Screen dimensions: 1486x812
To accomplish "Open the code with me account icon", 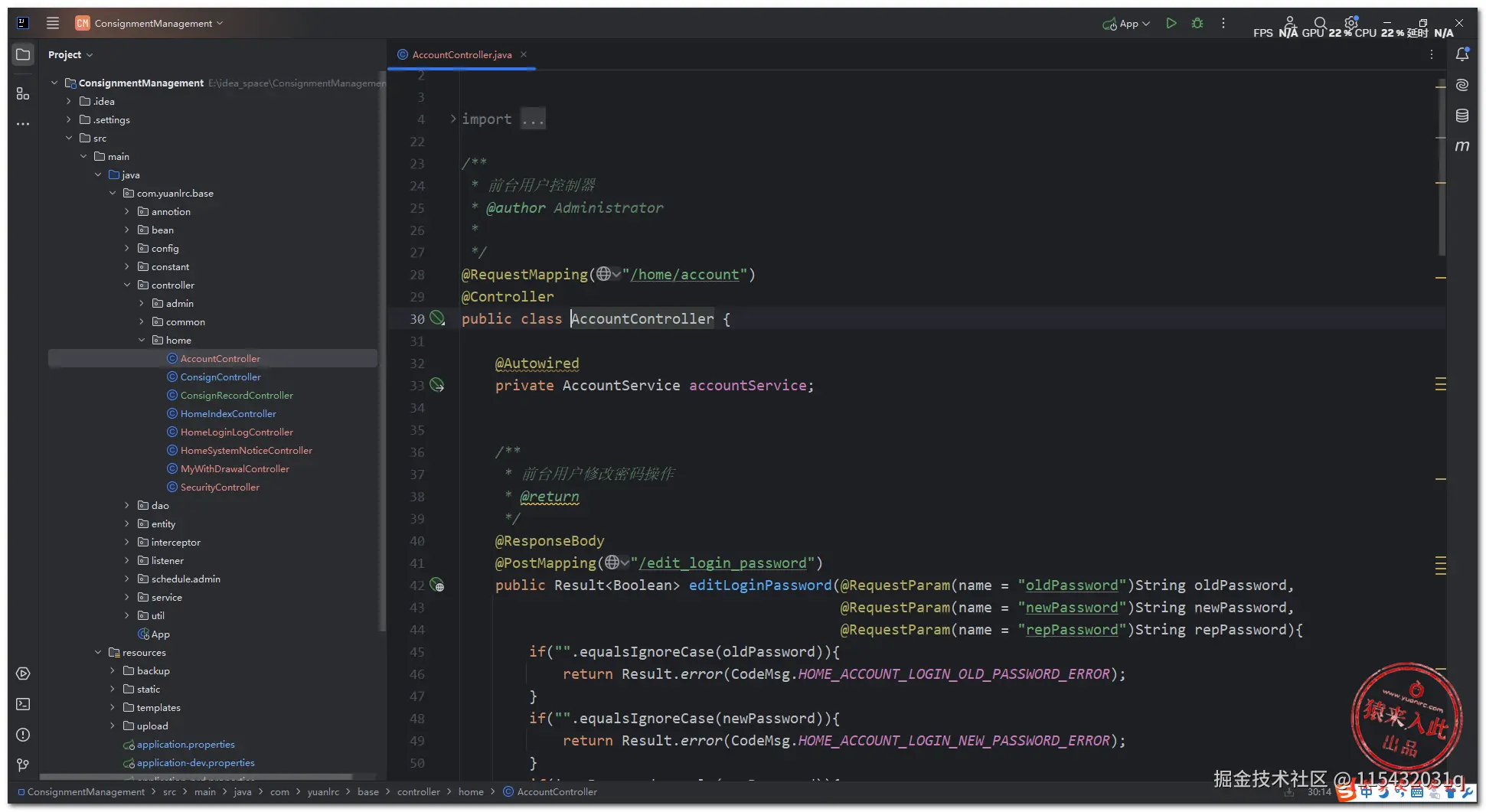I will coord(1290,23).
